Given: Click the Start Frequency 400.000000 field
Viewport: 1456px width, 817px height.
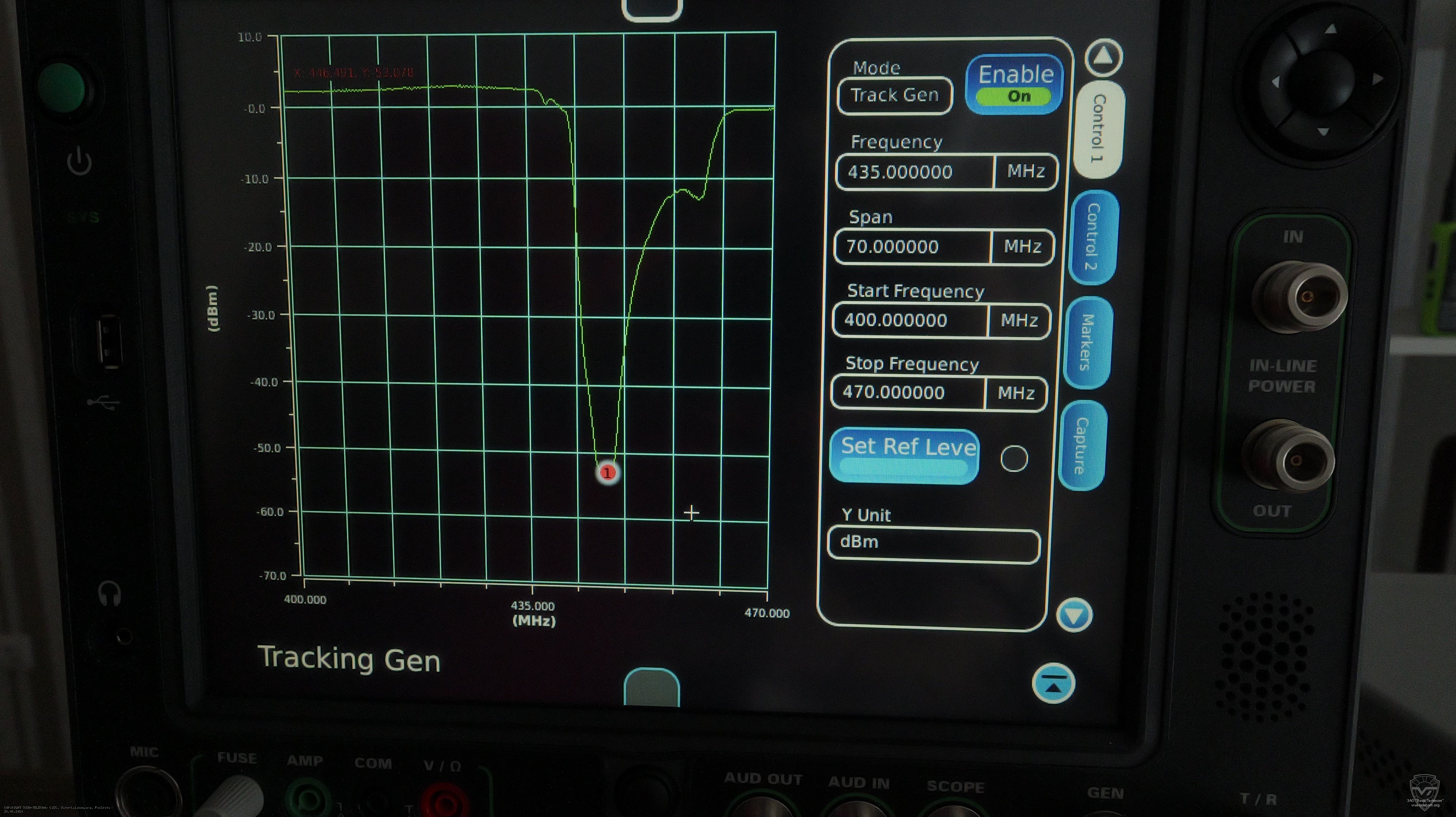Looking at the screenshot, I should [x=910, y=320].
